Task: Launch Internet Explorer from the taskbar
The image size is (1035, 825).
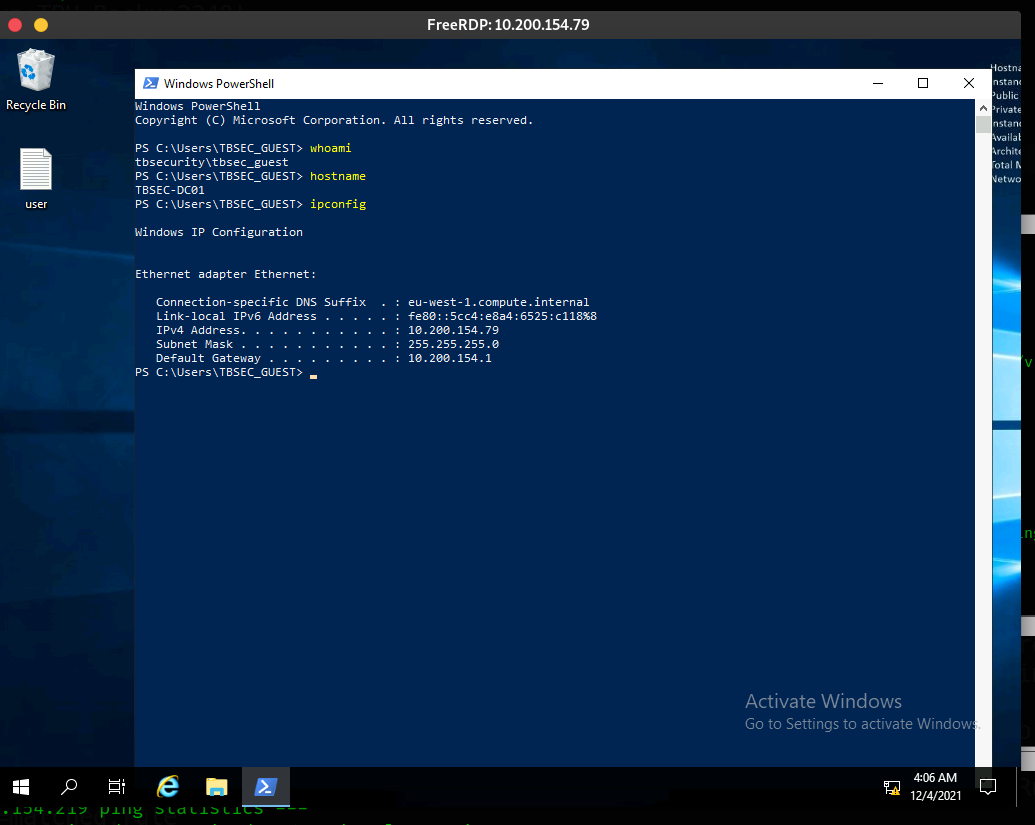Action: [x=168, y=786]
